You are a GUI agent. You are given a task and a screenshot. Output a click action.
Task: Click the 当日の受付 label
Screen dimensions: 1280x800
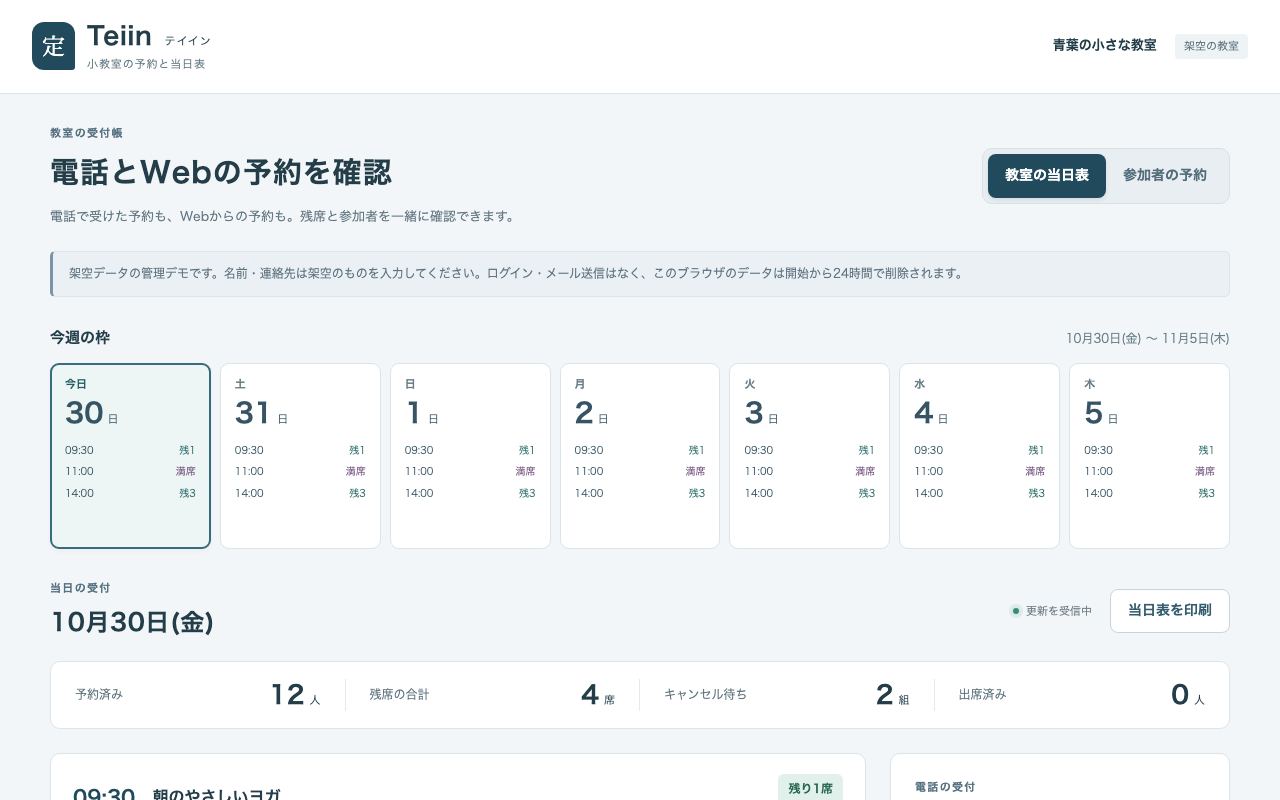tap(80, 588)
